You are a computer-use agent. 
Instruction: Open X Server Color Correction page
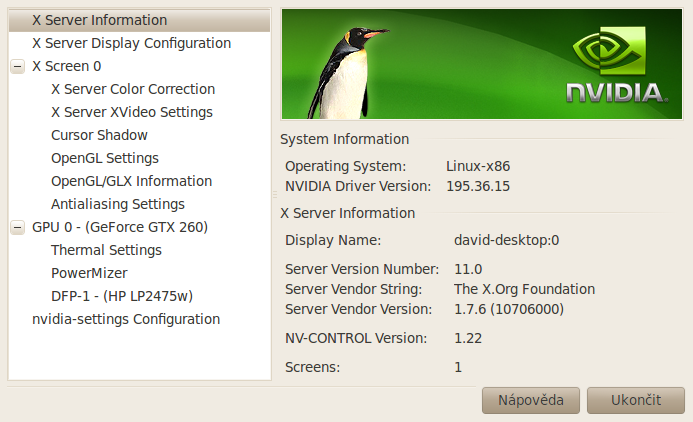coord(133,89)
